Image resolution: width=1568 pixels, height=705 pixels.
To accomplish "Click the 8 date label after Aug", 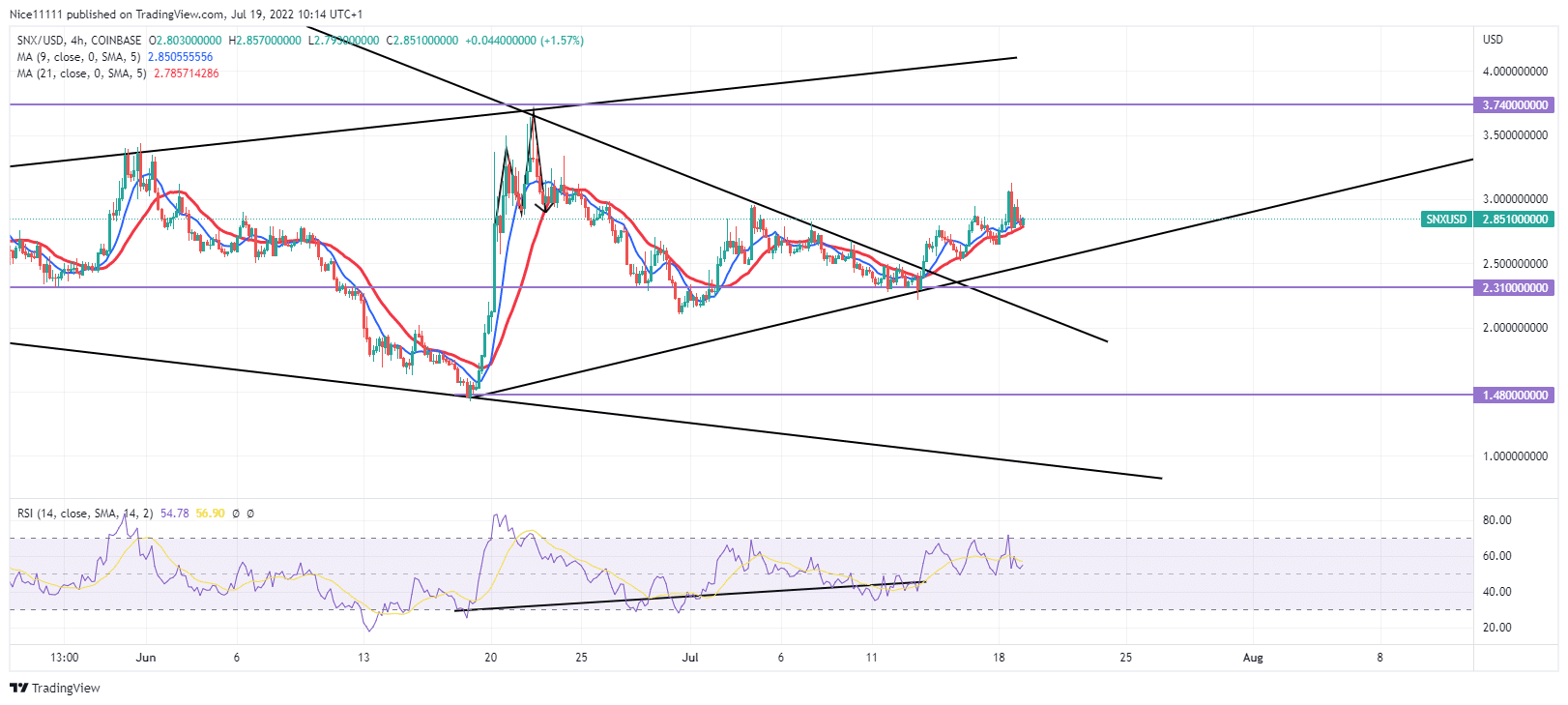I will 1379,658.
